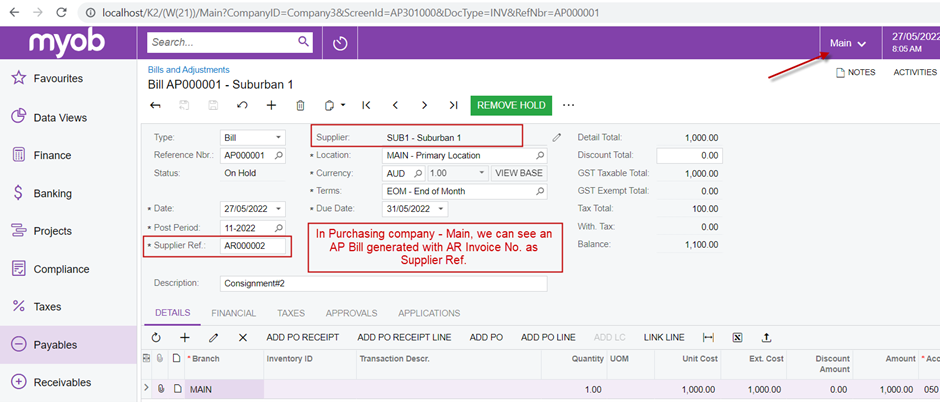Open the Type Bill dropdown

point(278,138)
